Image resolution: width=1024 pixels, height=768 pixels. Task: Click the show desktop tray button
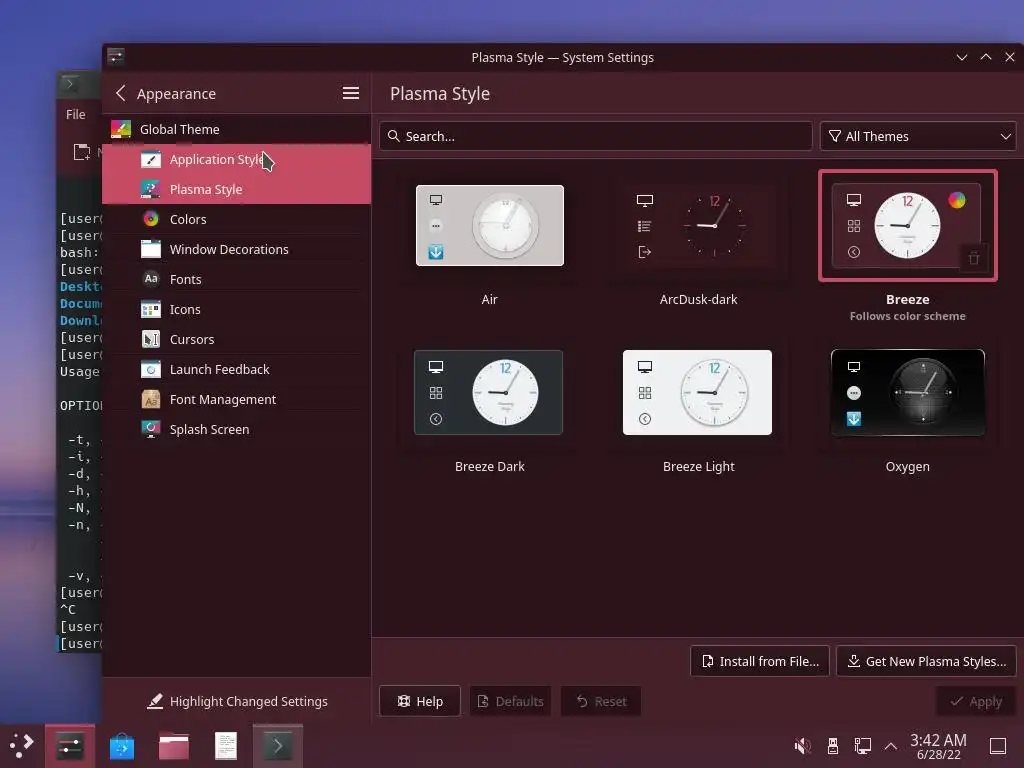[x=998, y=746]
